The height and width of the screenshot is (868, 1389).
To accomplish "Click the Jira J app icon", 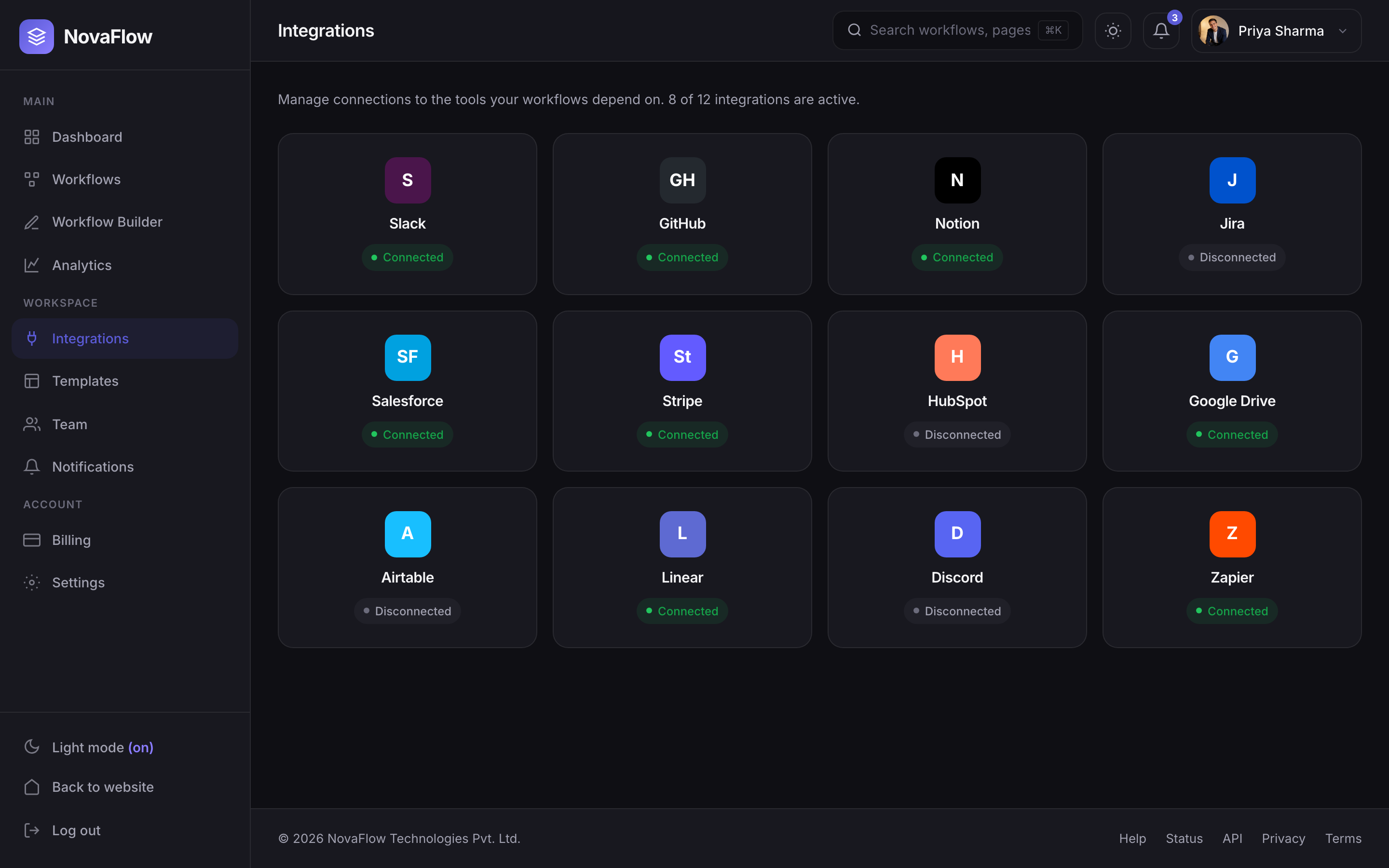I will coord(1232,180).
